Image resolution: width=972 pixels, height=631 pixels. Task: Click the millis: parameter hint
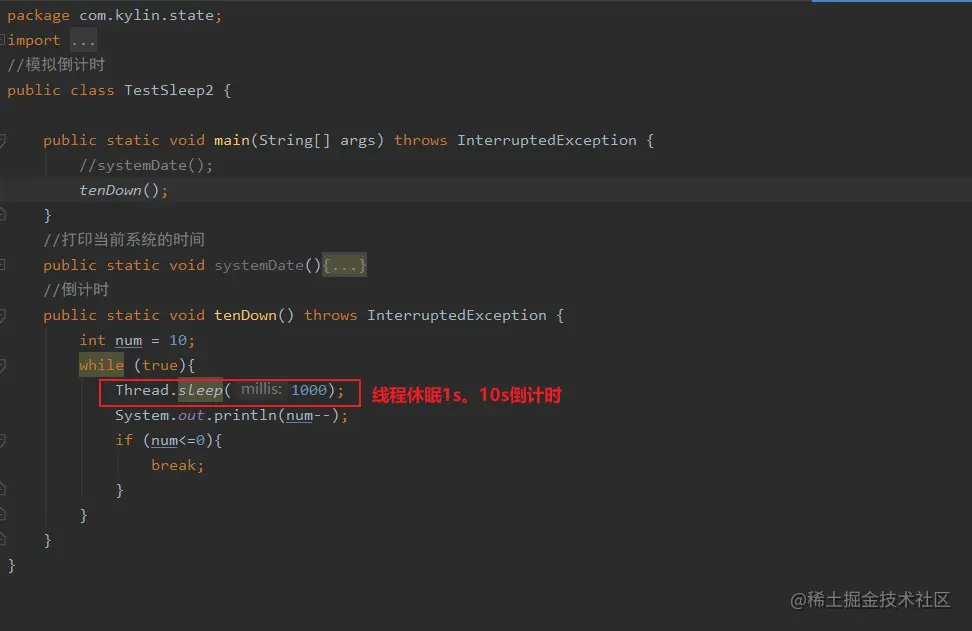coord(261,390)
